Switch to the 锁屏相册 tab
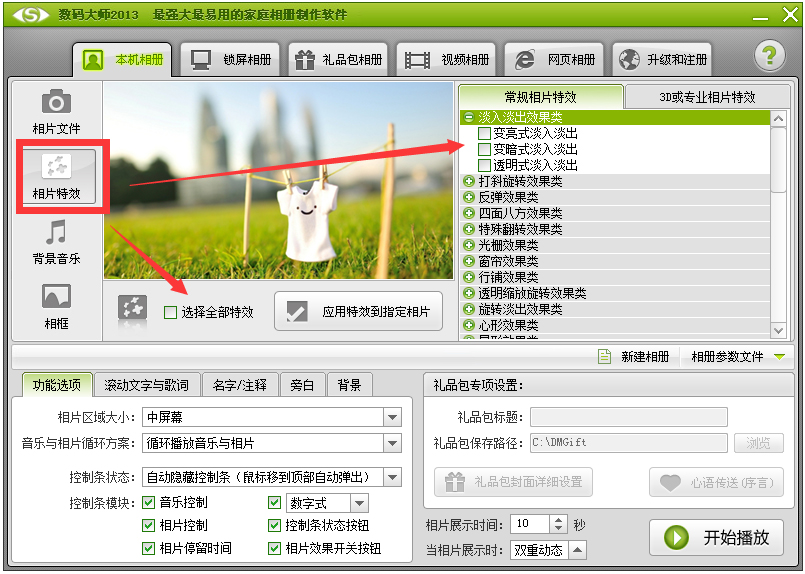805x574 pixels. point(230,60)
